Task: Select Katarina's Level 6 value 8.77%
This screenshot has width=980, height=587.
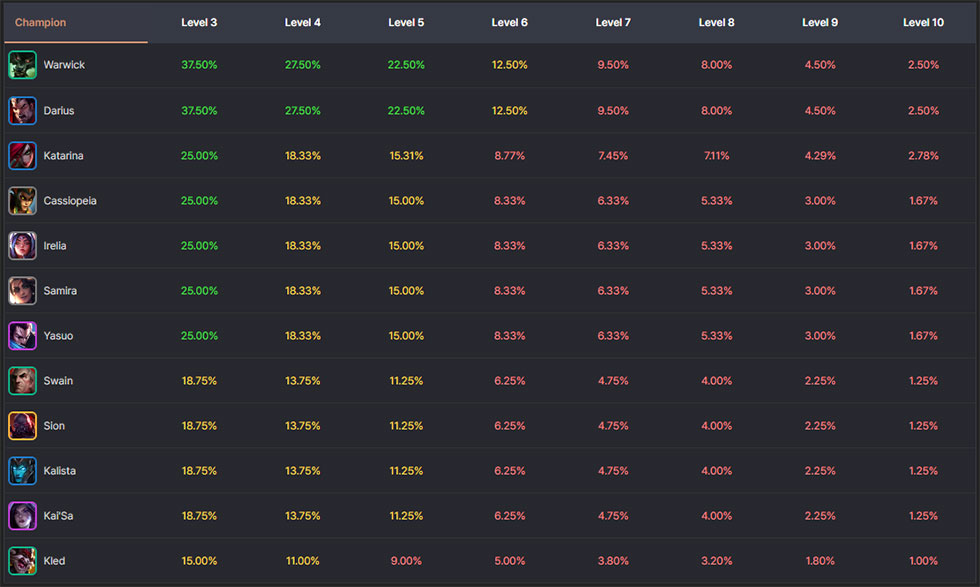Action: (x=509, y=156)
